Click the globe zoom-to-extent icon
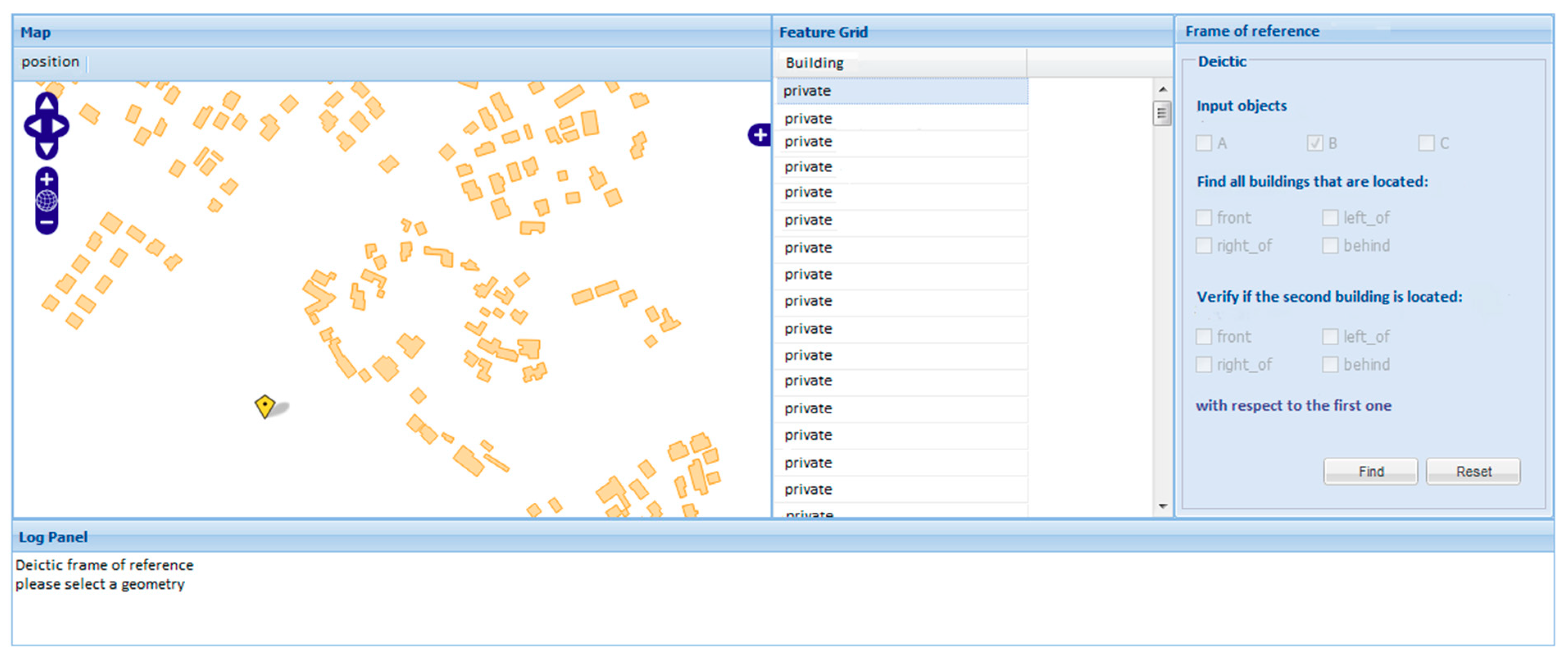 click(x=47, y=201)
